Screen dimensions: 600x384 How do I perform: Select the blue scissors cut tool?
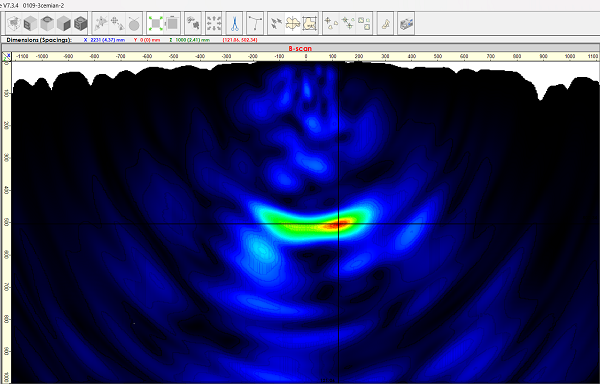pos(234,24)
